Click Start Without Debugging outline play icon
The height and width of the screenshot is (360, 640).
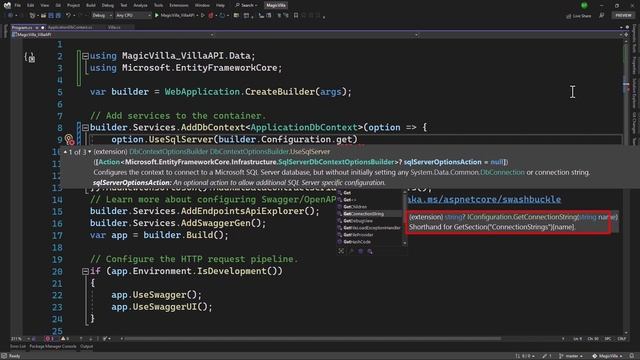pos(202,16)
